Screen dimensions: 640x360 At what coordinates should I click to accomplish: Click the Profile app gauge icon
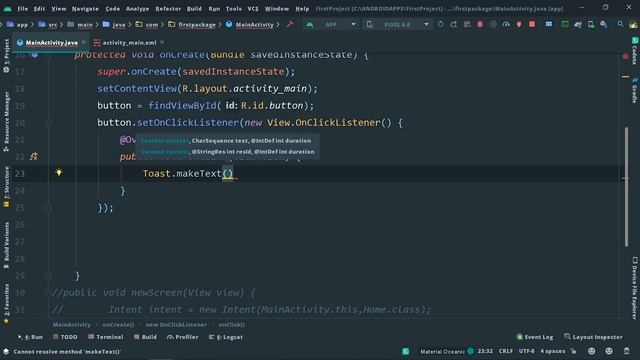pyautogui.click(x=506, y=24)
